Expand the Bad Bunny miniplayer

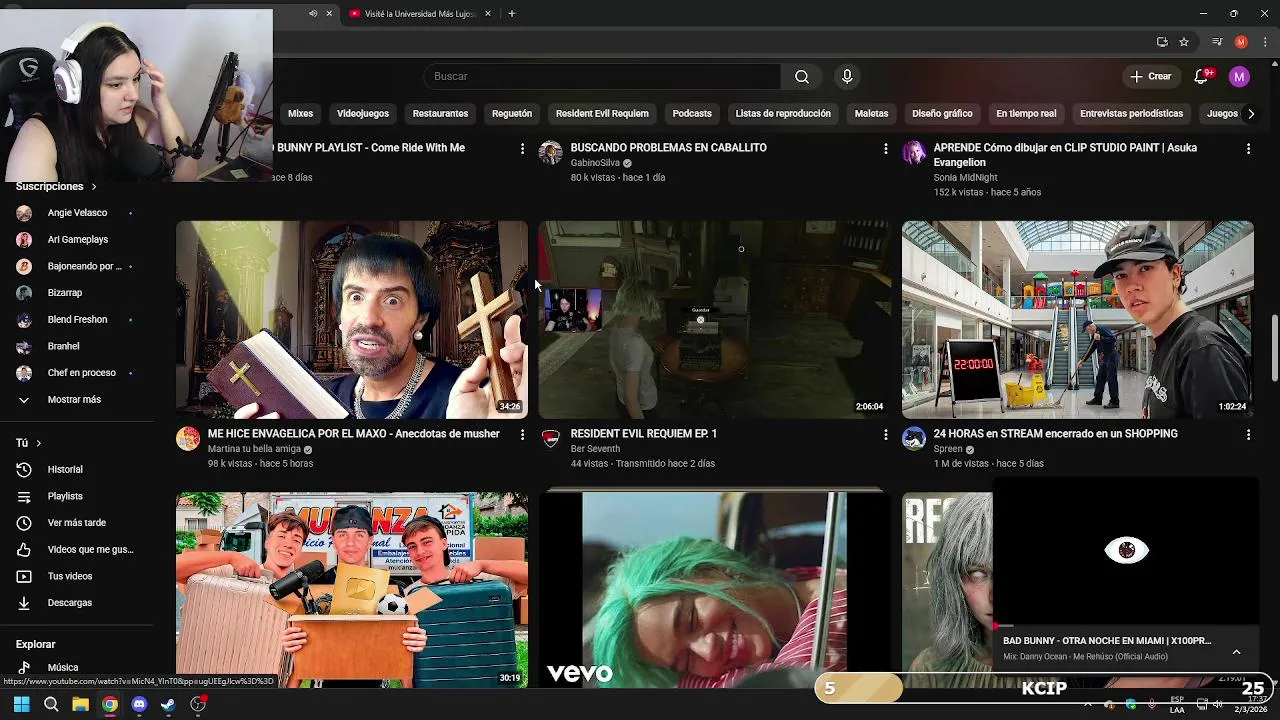coord(1237,652)
